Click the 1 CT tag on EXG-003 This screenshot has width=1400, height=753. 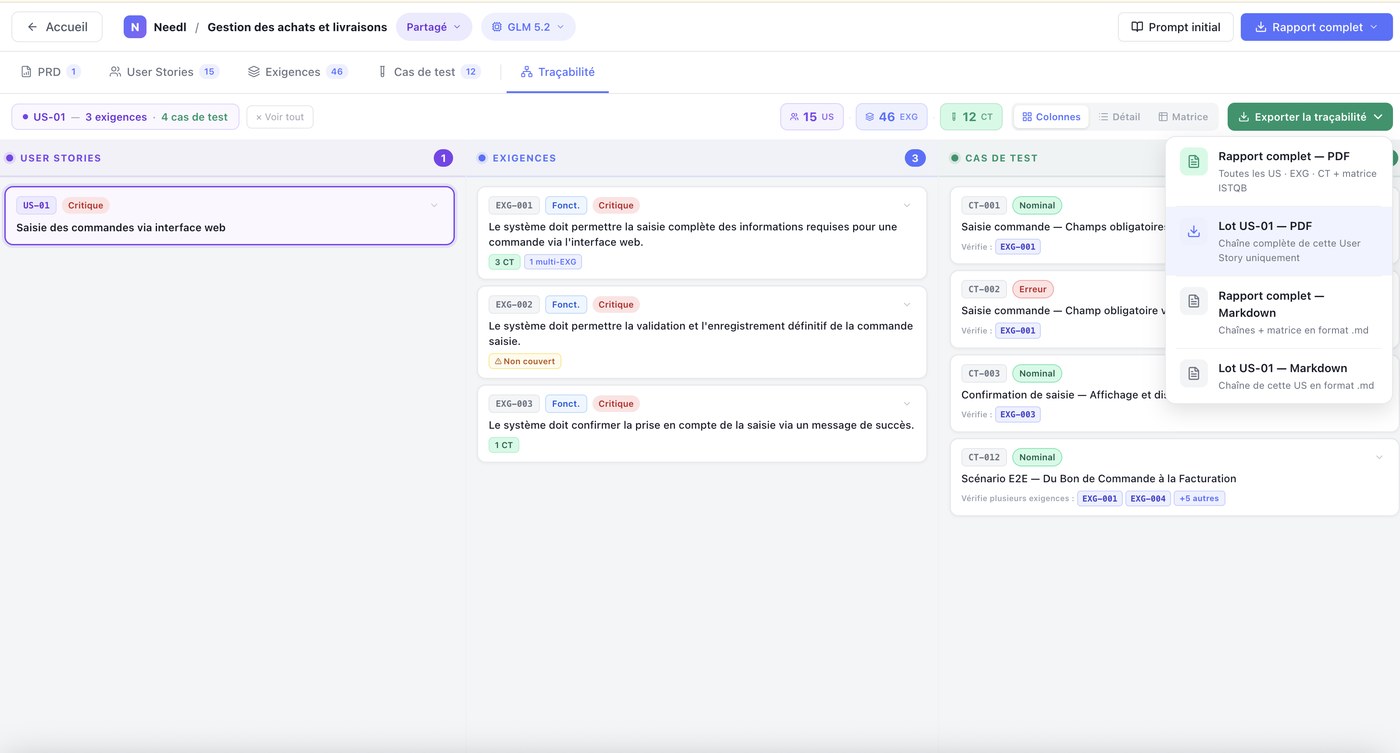pos(504,445)
